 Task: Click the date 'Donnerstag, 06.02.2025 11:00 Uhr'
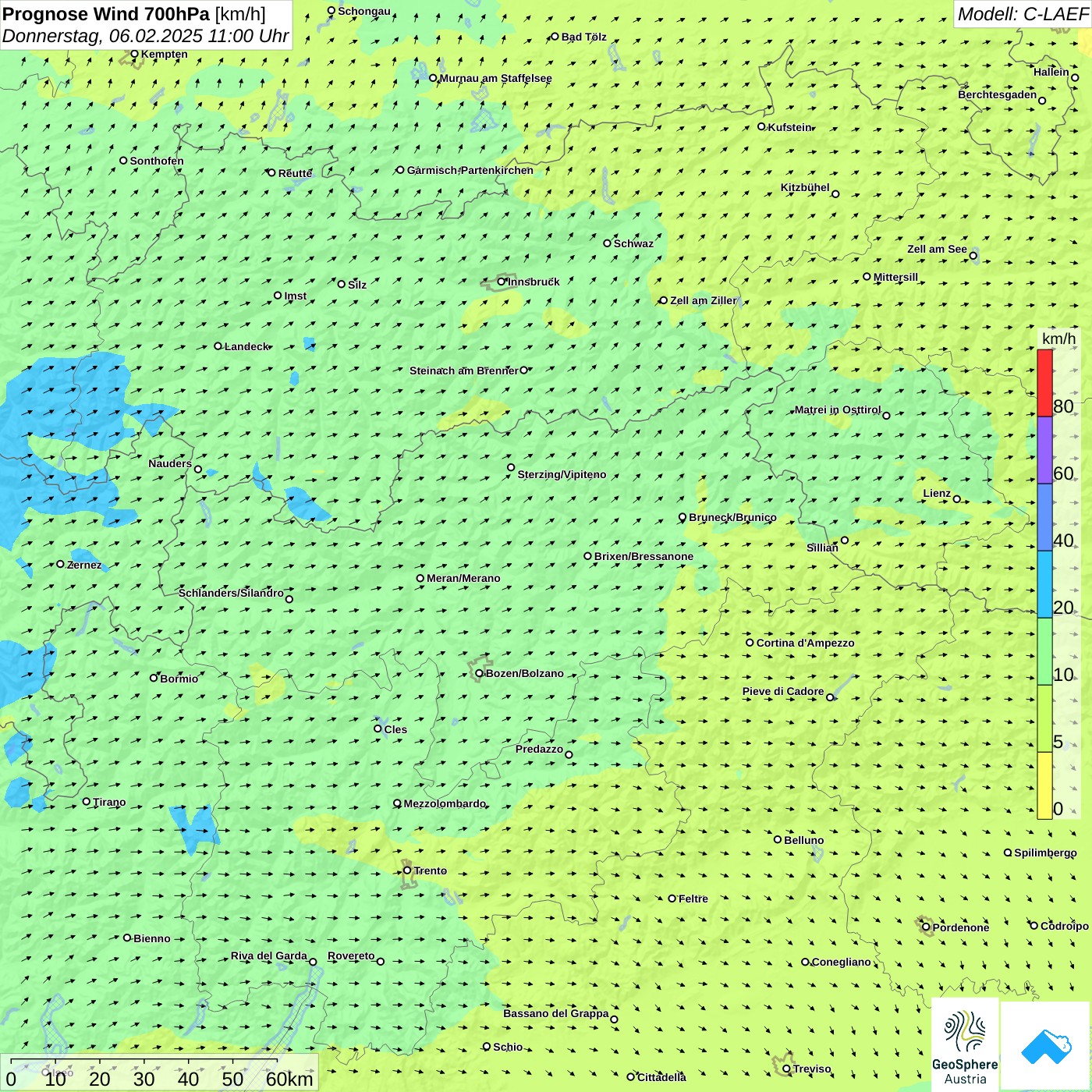(146, 36)
